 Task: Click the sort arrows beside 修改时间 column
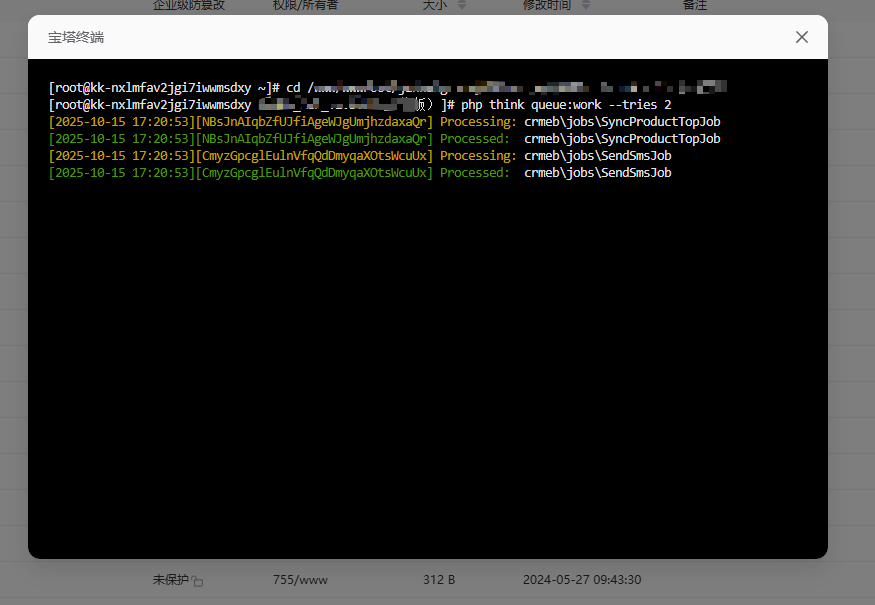point(582,5)
